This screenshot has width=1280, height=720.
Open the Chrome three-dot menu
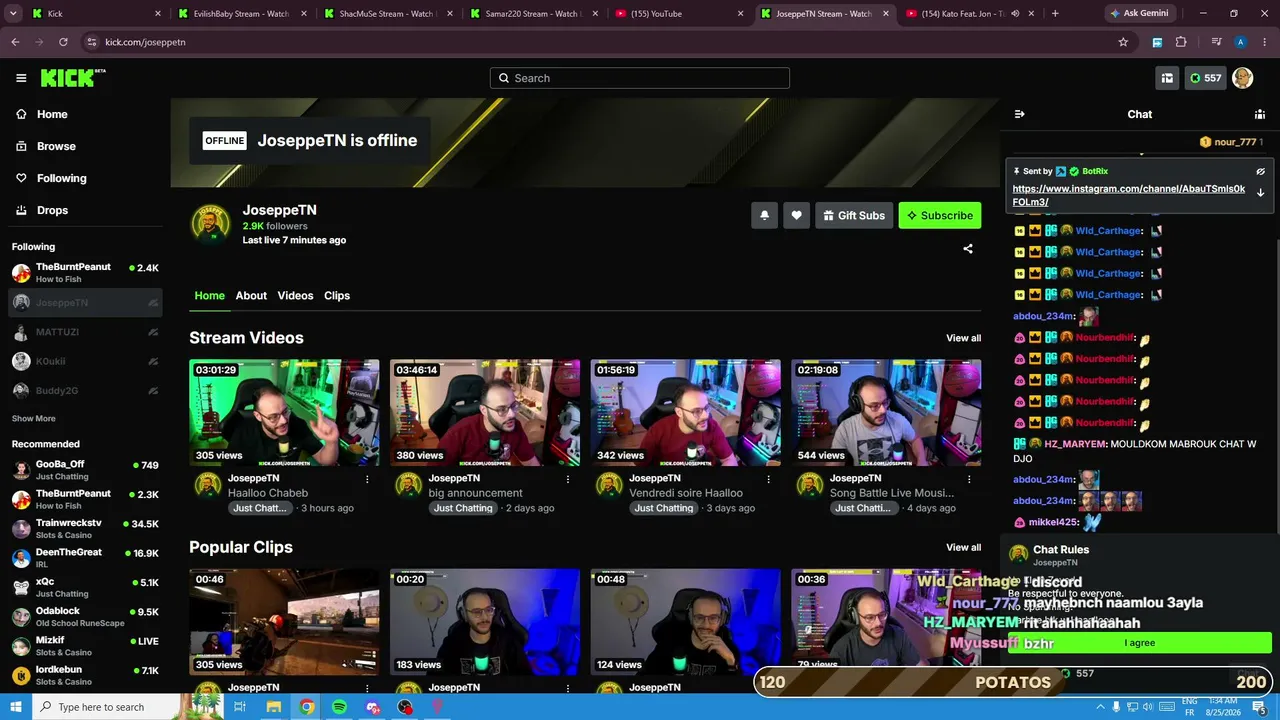click(x=1264, y=42)
